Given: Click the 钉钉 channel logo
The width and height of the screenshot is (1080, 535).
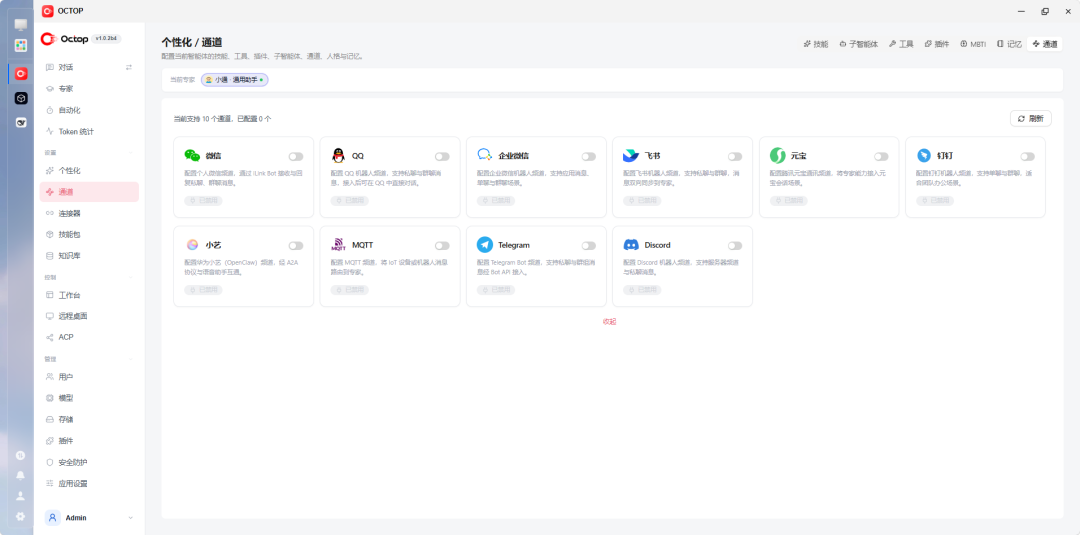Looking at the screenshot, I should coord(924,156).
